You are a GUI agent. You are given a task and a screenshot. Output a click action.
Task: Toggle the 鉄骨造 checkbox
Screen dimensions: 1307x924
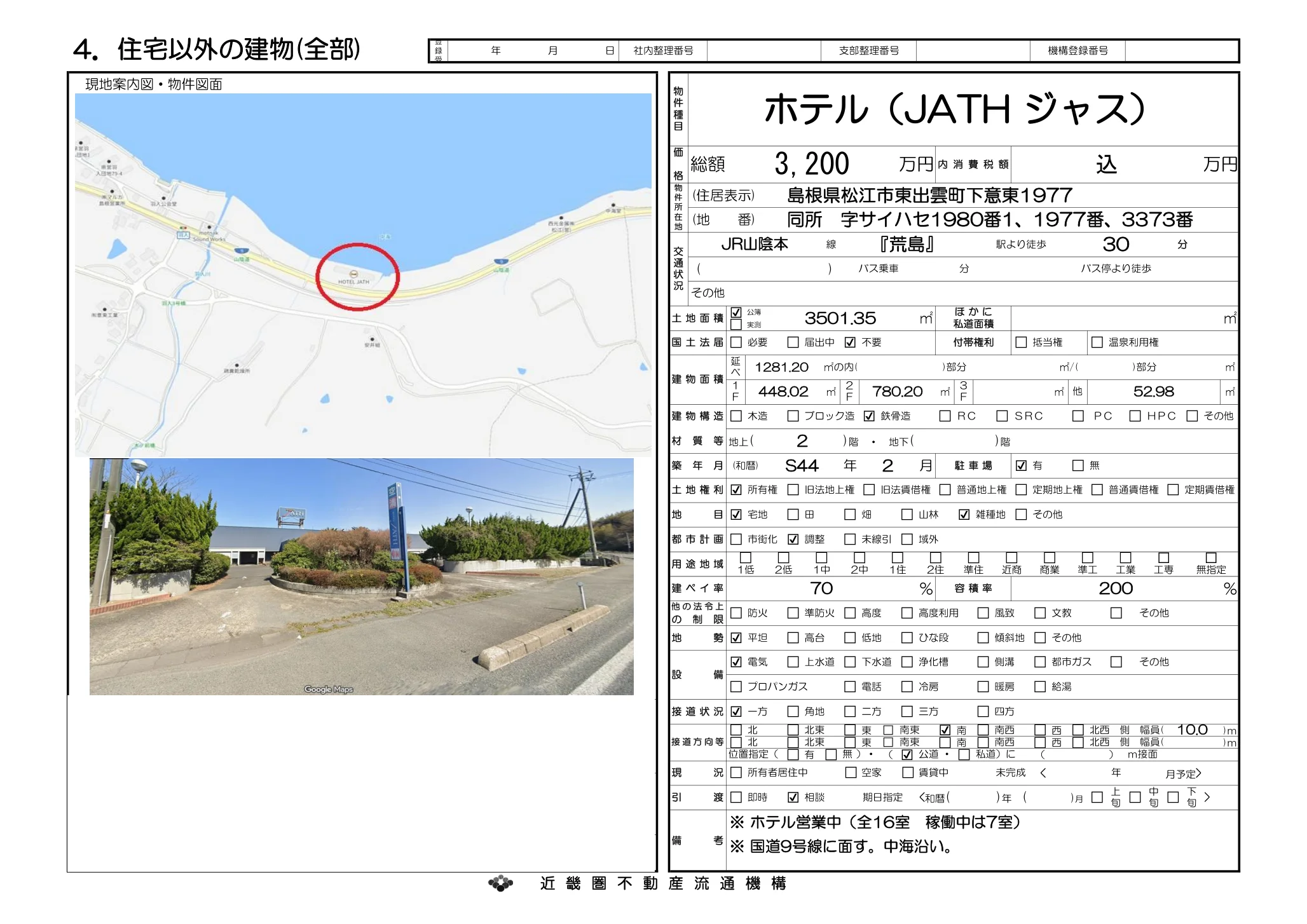coord(869,416)
